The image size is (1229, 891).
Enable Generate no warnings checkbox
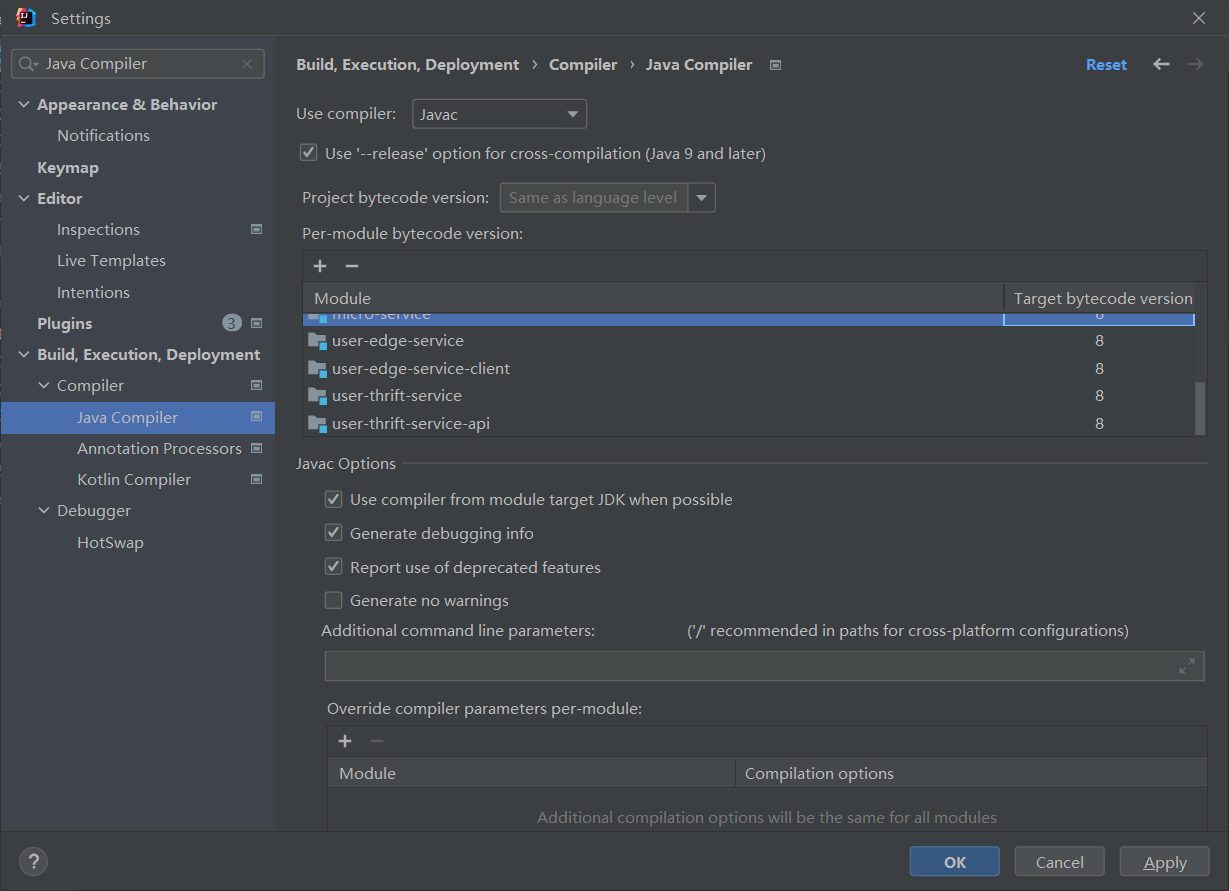coord(334,600)
